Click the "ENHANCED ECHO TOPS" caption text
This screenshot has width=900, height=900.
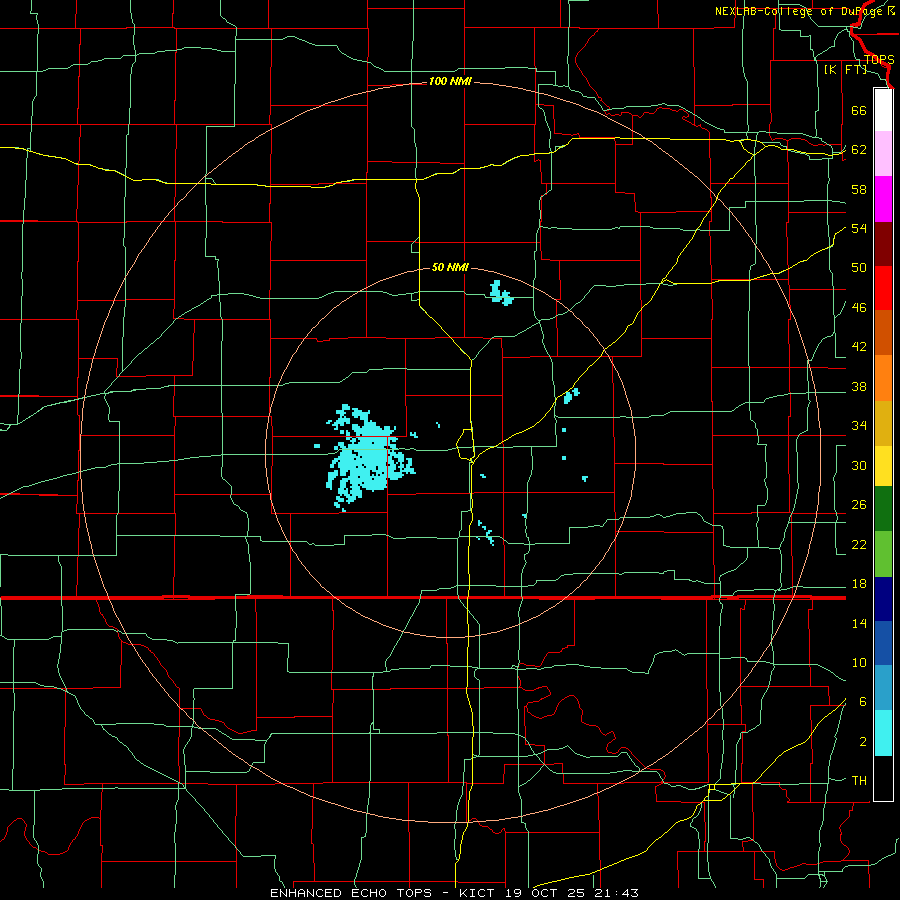(351, 893)
